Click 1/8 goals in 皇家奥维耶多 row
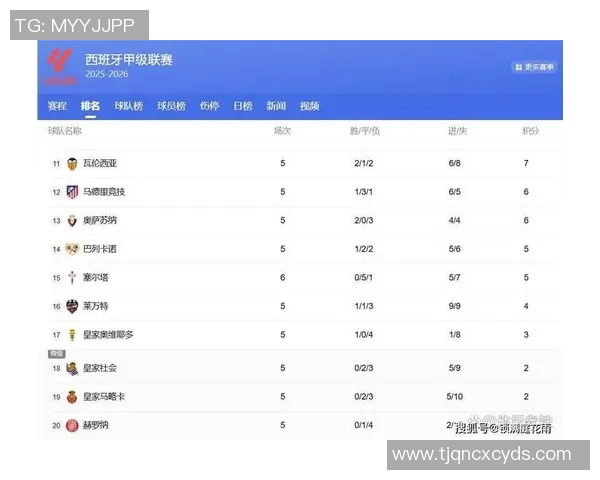This screenshot has height=480, width=600. pyautogui.click(x=455, y=335)
